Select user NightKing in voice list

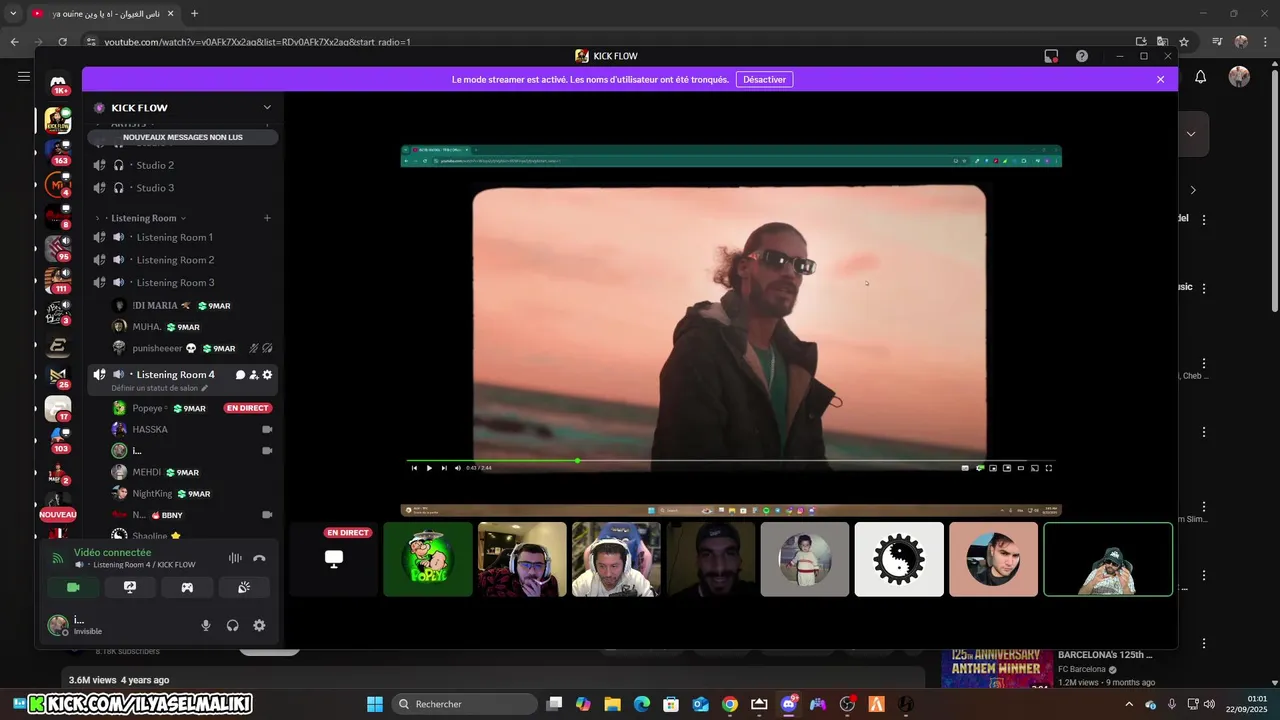click(152, 494)
